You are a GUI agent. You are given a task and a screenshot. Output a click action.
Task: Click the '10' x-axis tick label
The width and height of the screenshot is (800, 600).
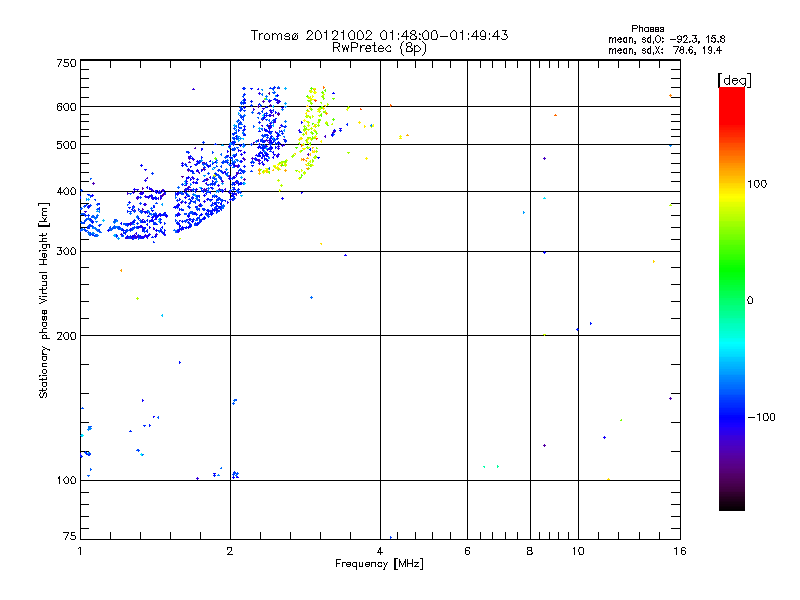point(578,551)
